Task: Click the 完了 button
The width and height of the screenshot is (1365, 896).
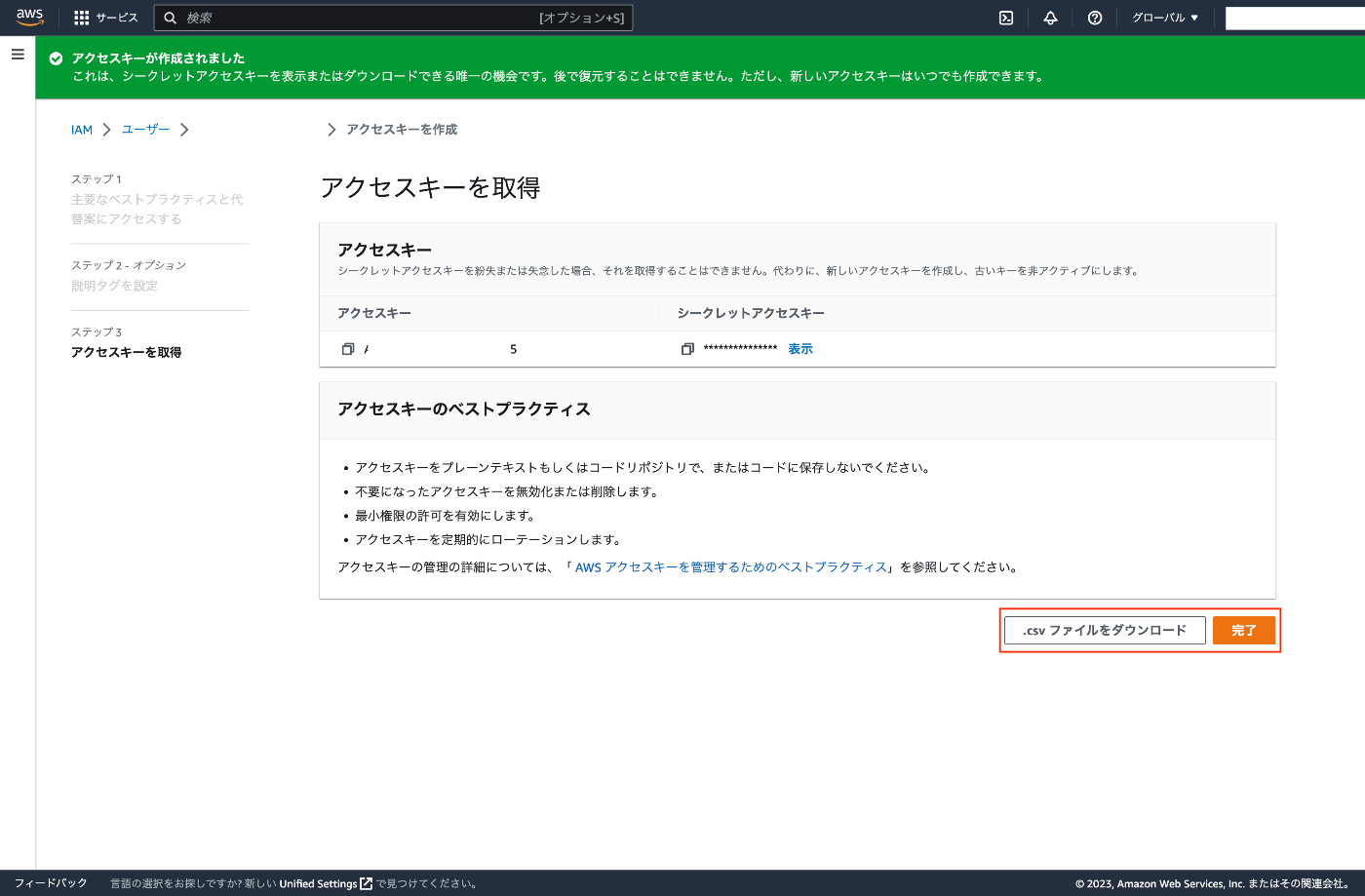Action: tap(1244, 630)
